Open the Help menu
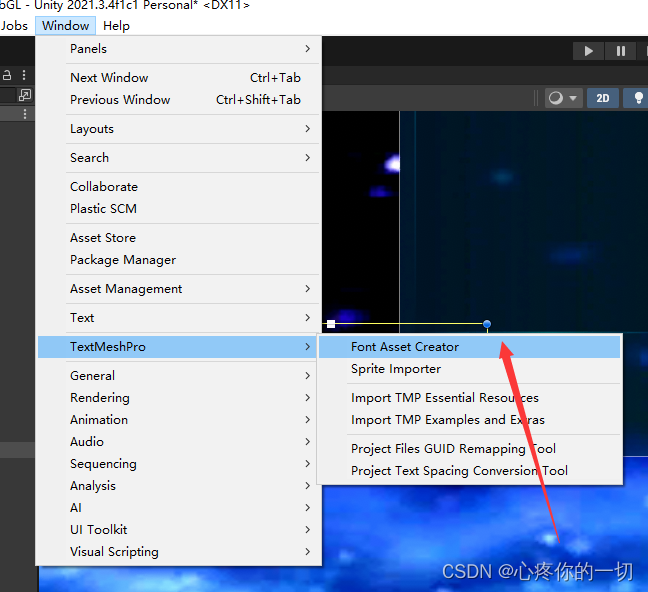Image resolution: width=648 pixels, height=592 pixels. point(117,26)
